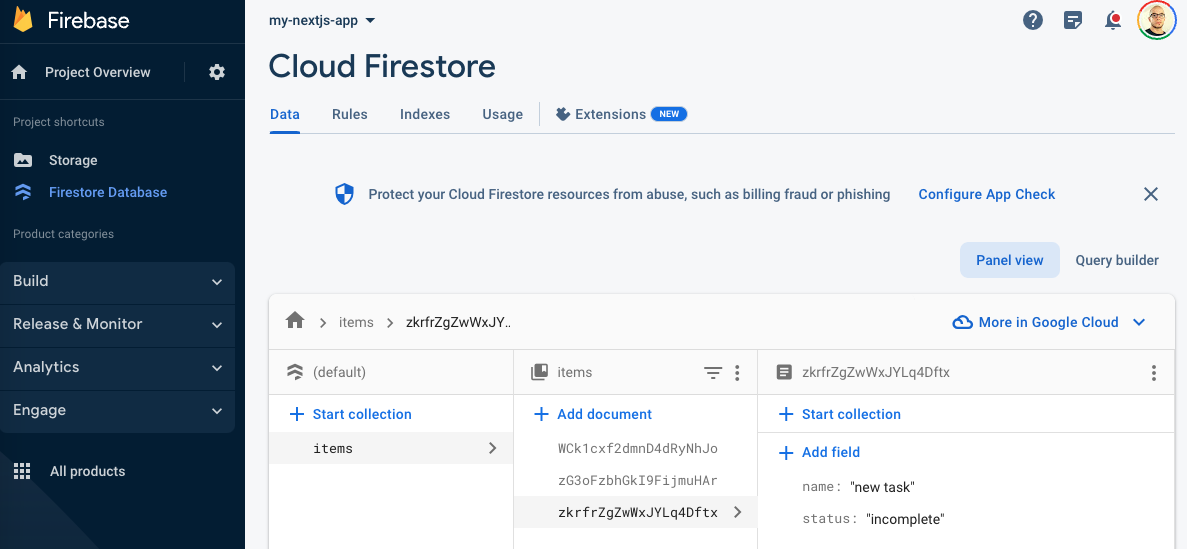Expand the Release & Monitor category
The width and height of the screenshot is (1187, 549).
pos(117,324)
